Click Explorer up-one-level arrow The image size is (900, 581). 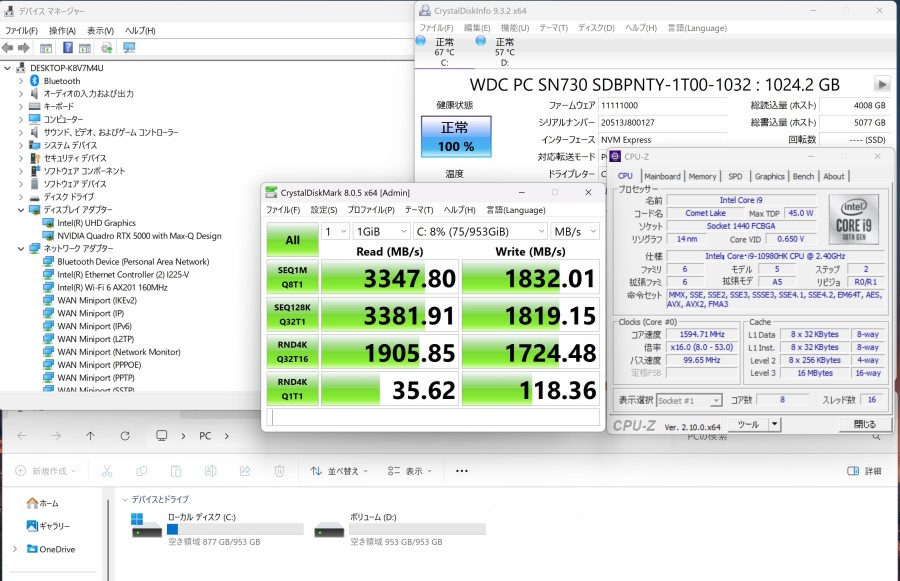(x=90, y=436)
